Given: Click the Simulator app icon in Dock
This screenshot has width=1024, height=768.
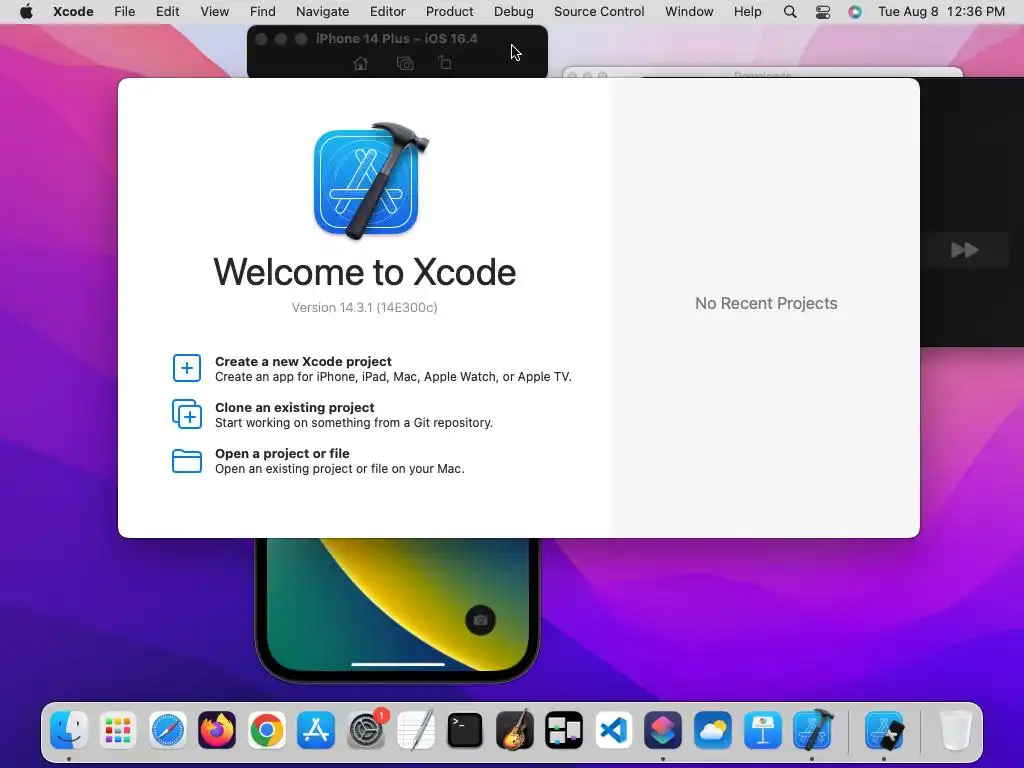Looking at the screenshot, I should point(884,729).
